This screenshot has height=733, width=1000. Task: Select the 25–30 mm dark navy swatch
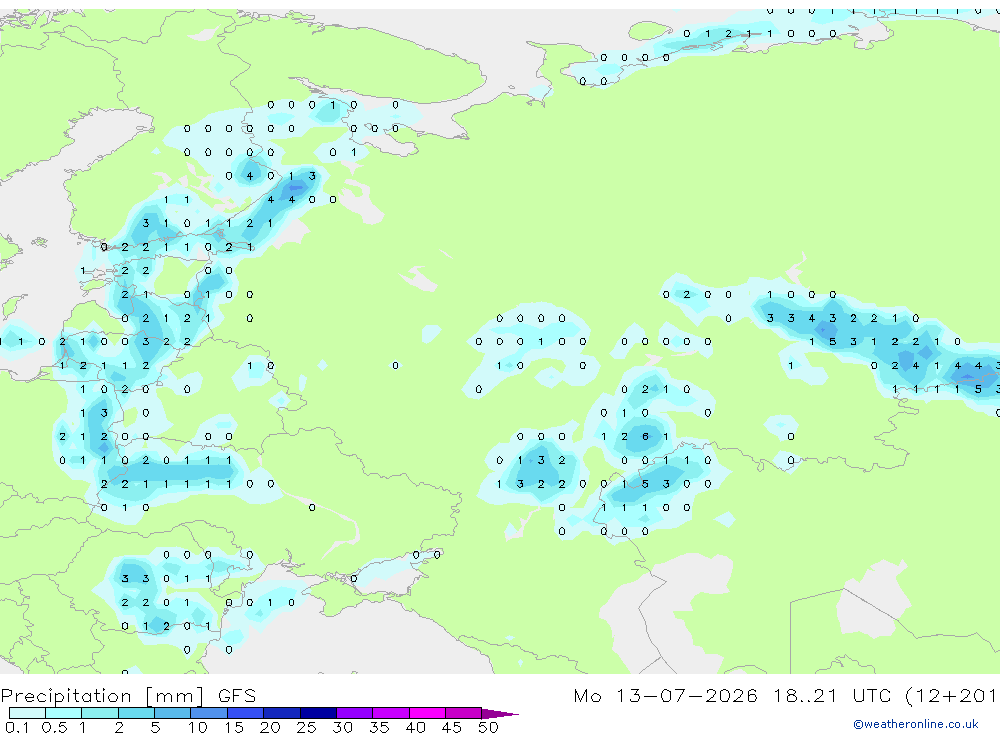coord(318,713)
